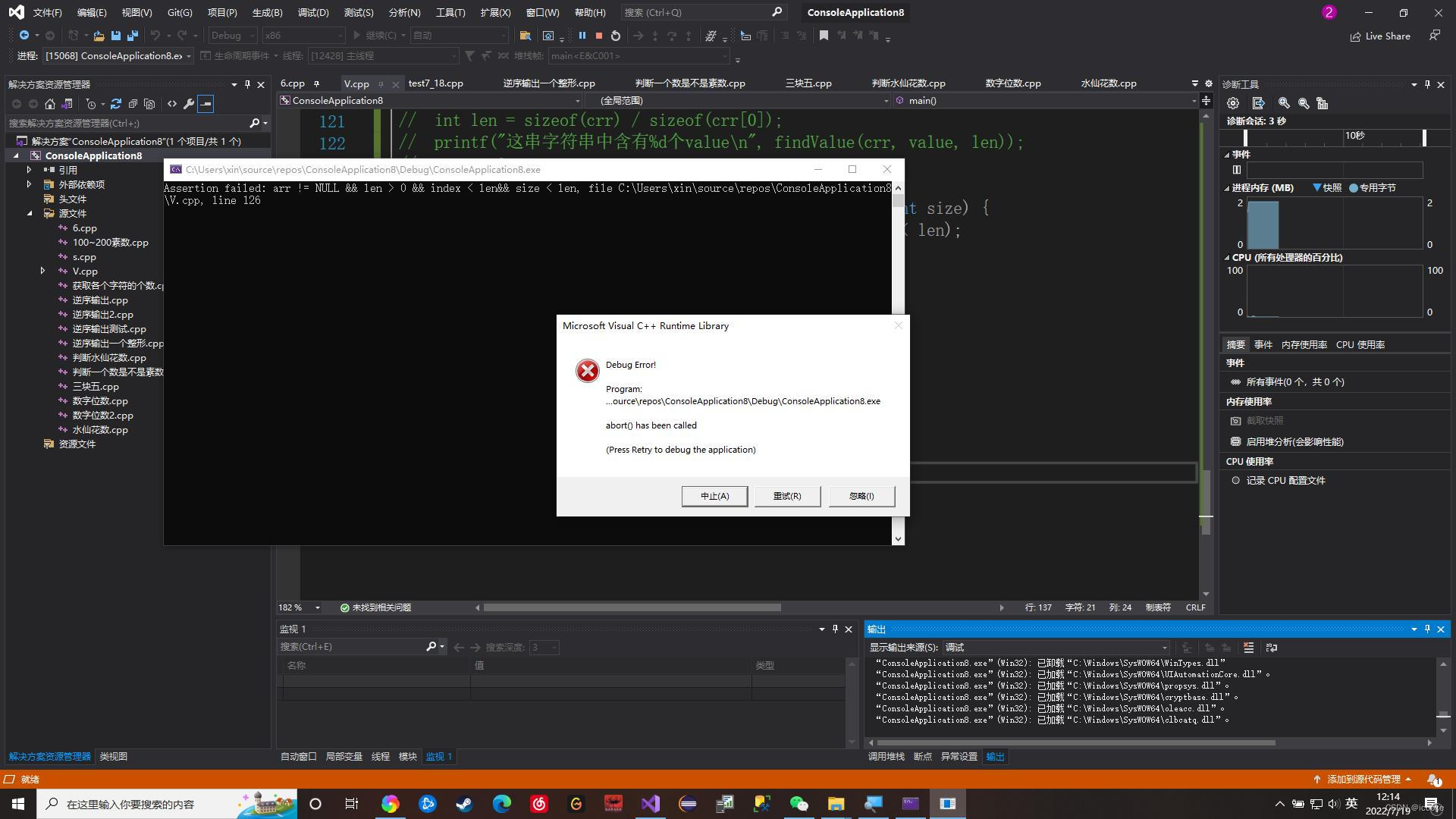The height and width of the screenshot is (819, 1456).
Task: Pin the Watch 1 (监视 1) panel
Action: point(835,629)
